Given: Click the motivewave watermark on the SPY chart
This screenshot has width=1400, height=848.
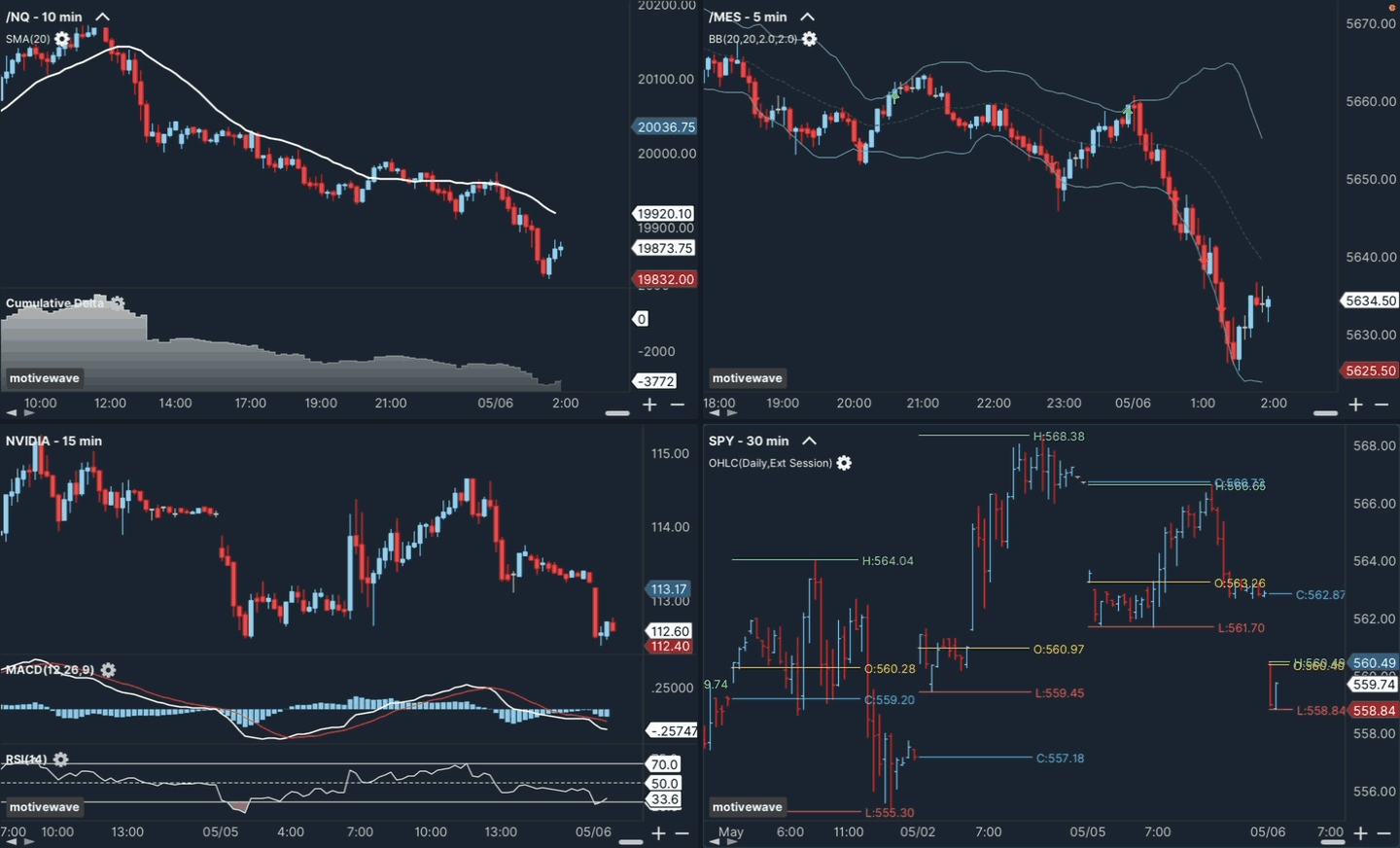Looking at the screenshot, I should pos(747,806).
